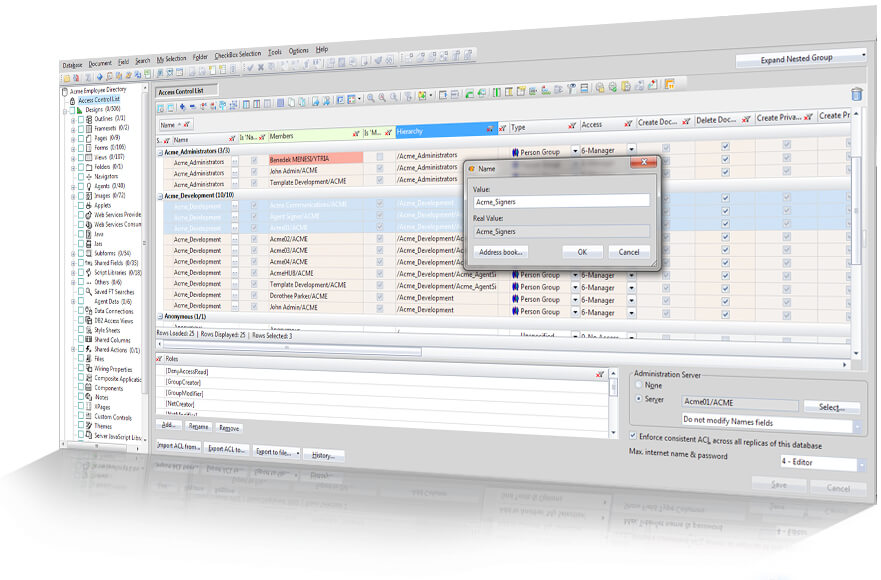Click the Data Connections icon in tree
Viewport: 881px width, 580px height.
coord(89,311)
